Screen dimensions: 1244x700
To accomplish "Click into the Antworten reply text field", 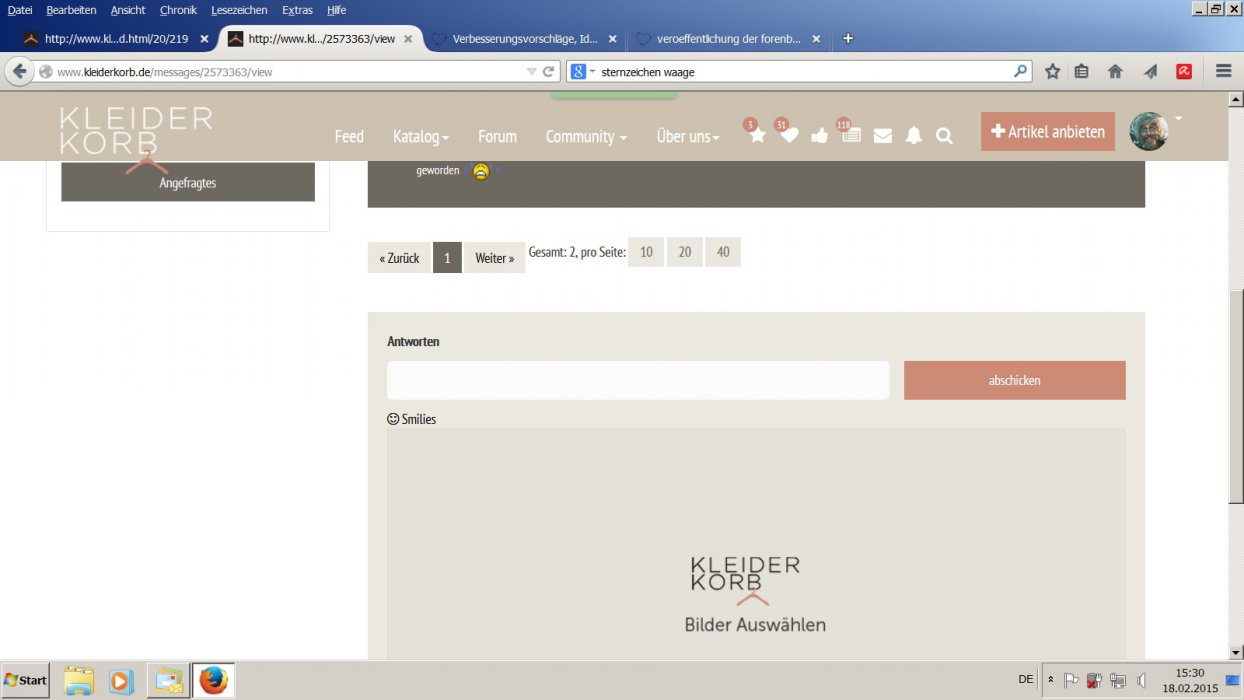I will tap(637, 380).
